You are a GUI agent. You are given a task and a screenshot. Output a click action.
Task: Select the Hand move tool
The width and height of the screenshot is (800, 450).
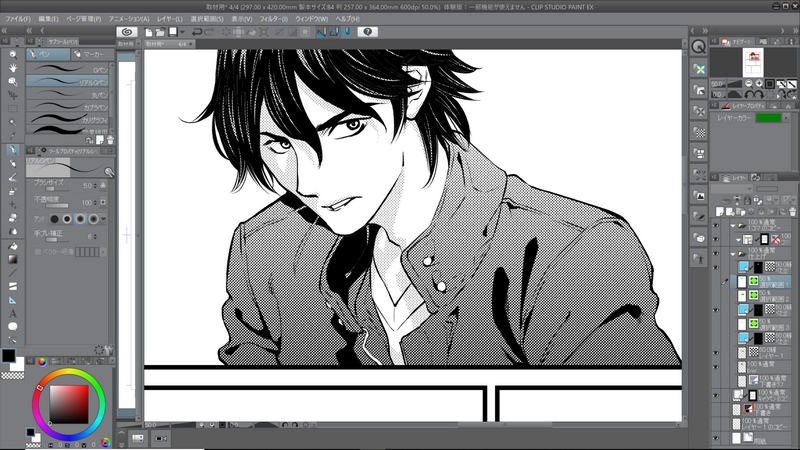pos(13,68)
